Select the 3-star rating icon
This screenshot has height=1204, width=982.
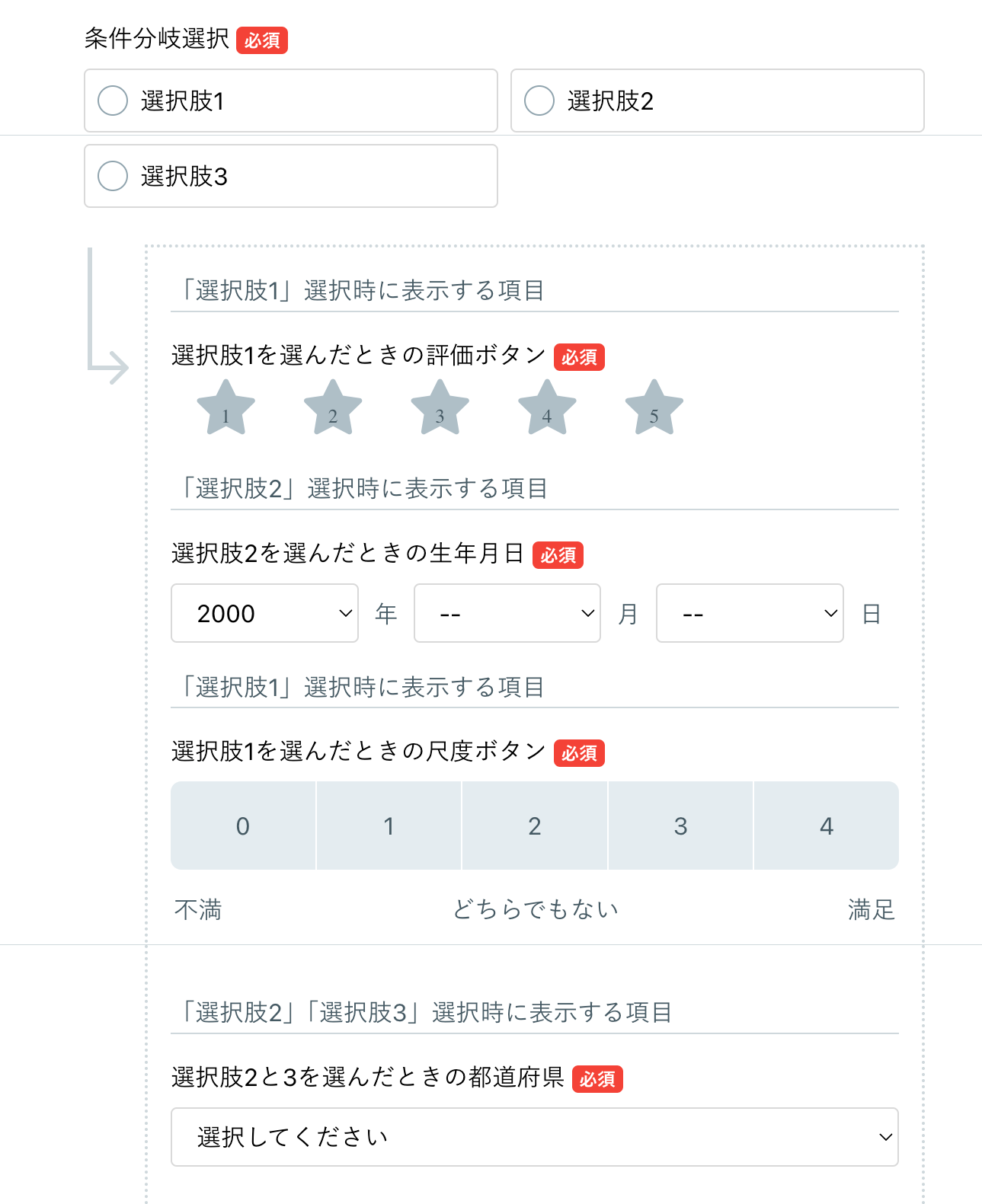pos(440,409)
